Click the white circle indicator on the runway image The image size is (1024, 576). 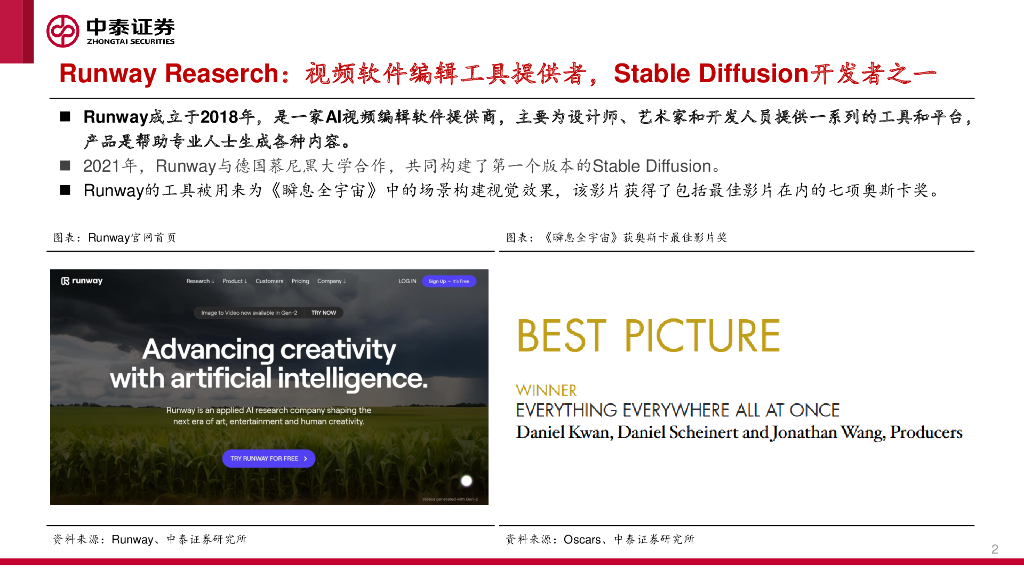coord(466,481)
